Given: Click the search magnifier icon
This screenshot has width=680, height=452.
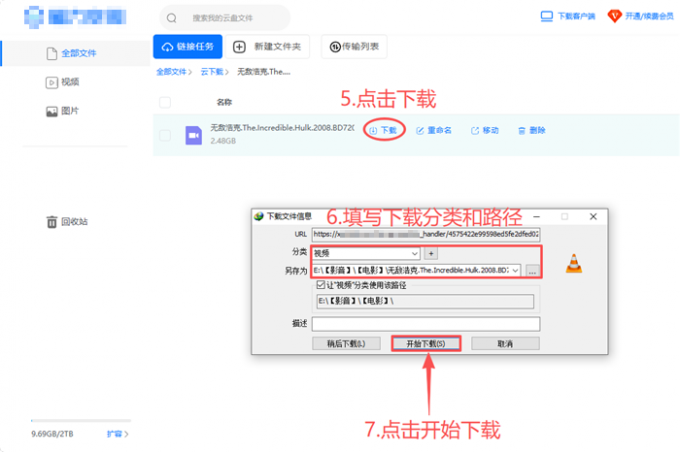Looking at the screenshot, I should 172,18.
